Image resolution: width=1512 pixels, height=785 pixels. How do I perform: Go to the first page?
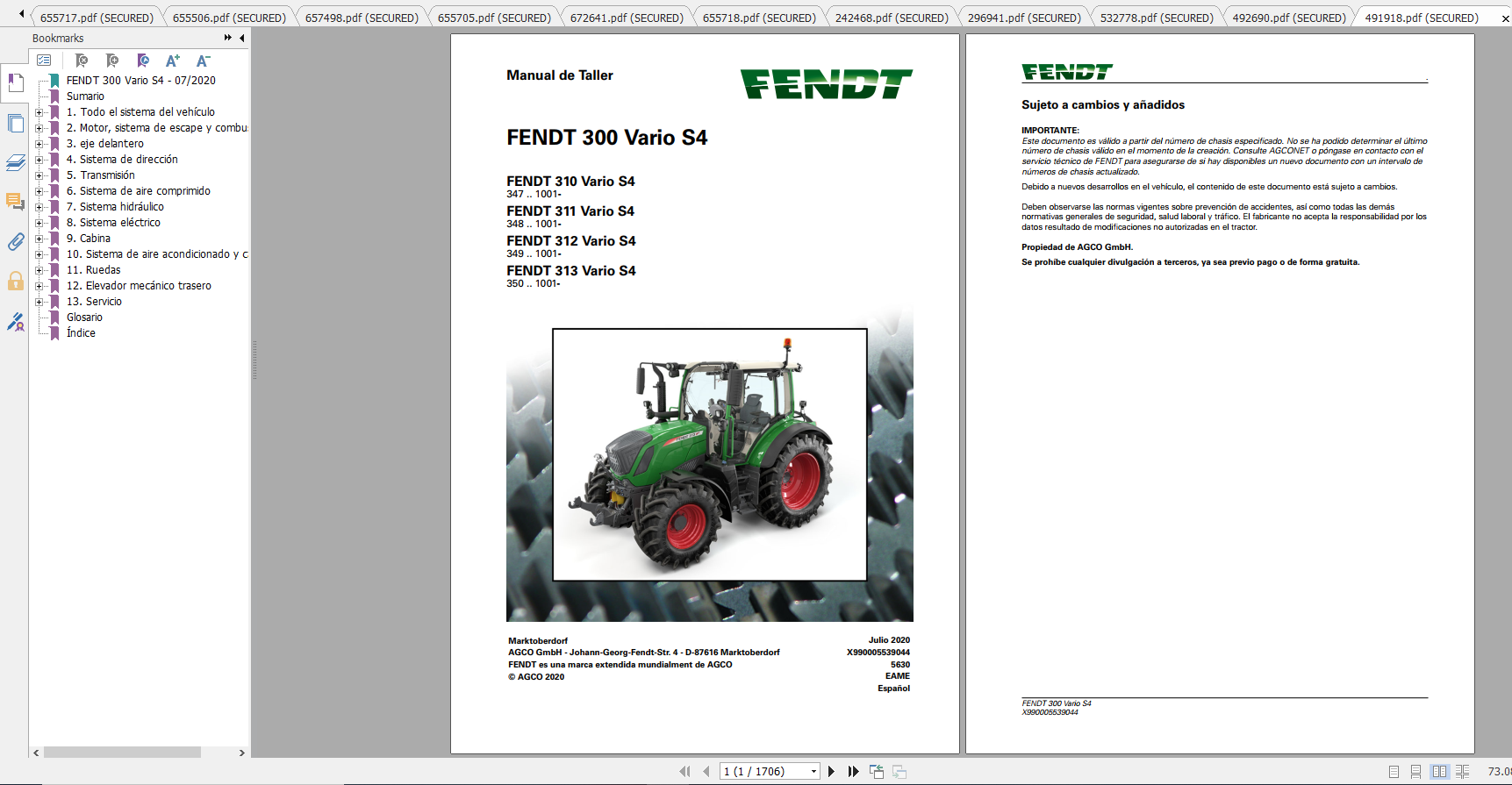tap(684, 772)
